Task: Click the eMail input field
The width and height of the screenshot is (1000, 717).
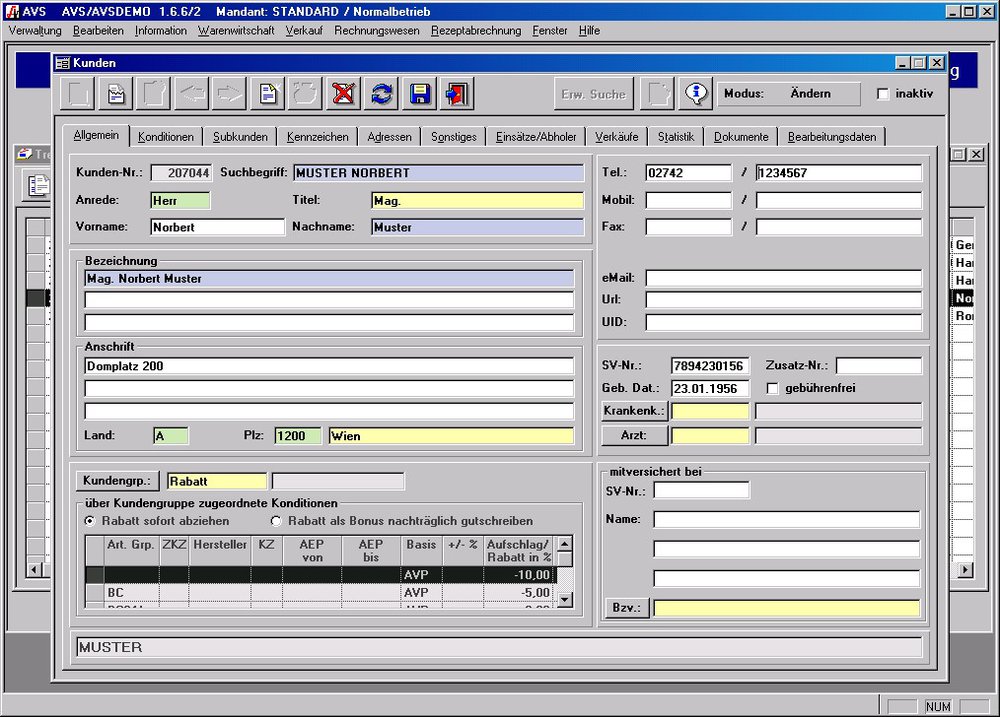Action: [x=783, y=278]
